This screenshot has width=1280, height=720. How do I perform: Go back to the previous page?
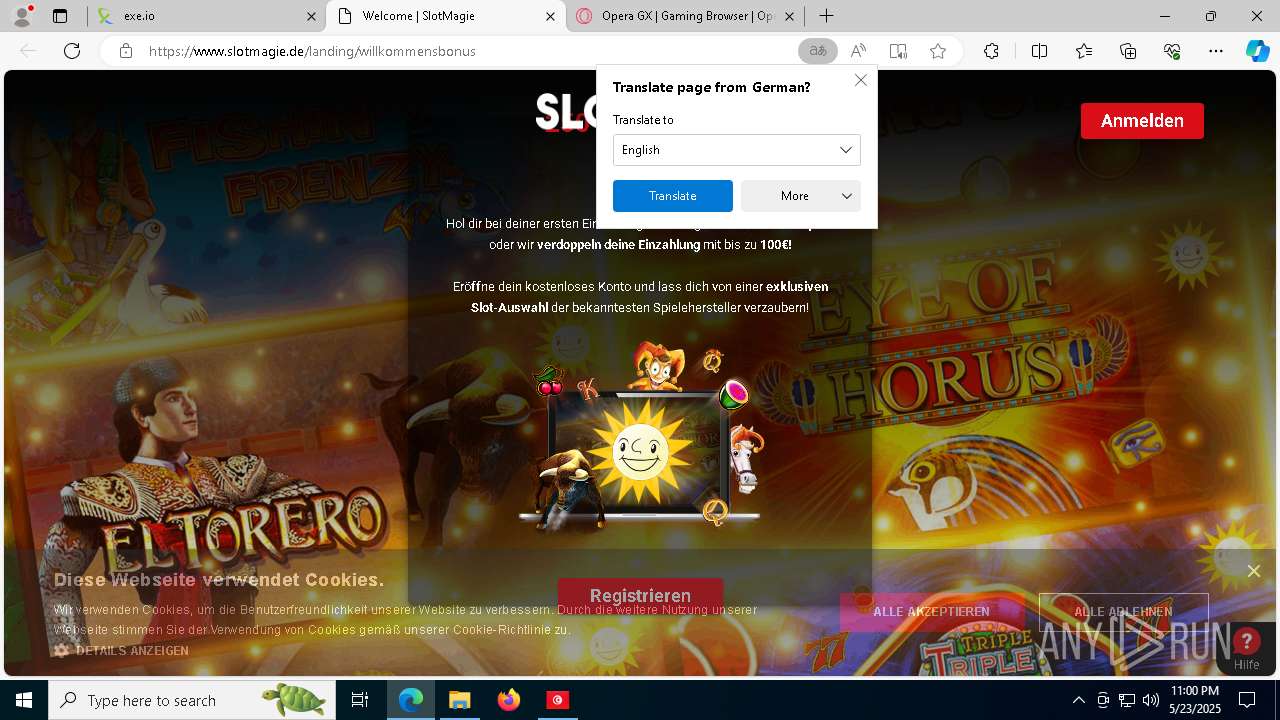29,51
